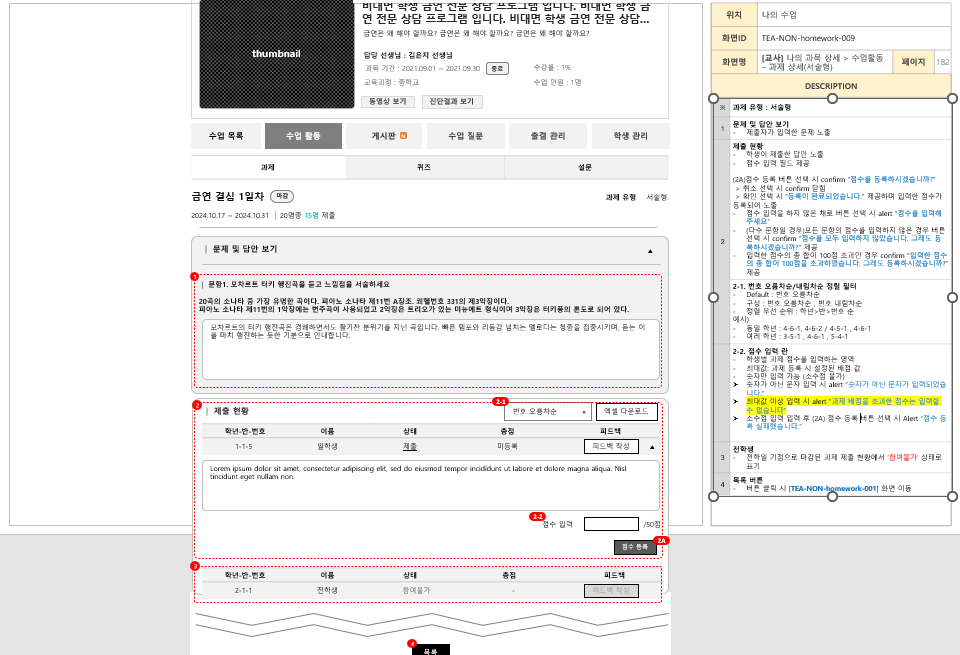This screenshot has width=960, height=655.
Task: Collapse the 문제 및 답안 보기 section arrow
Action: coord(650,250)
